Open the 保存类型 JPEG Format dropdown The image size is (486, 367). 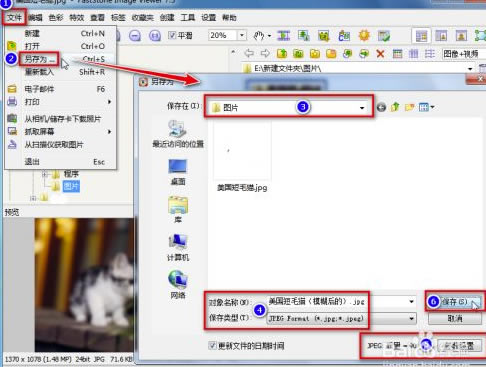(x=411, y=319)
